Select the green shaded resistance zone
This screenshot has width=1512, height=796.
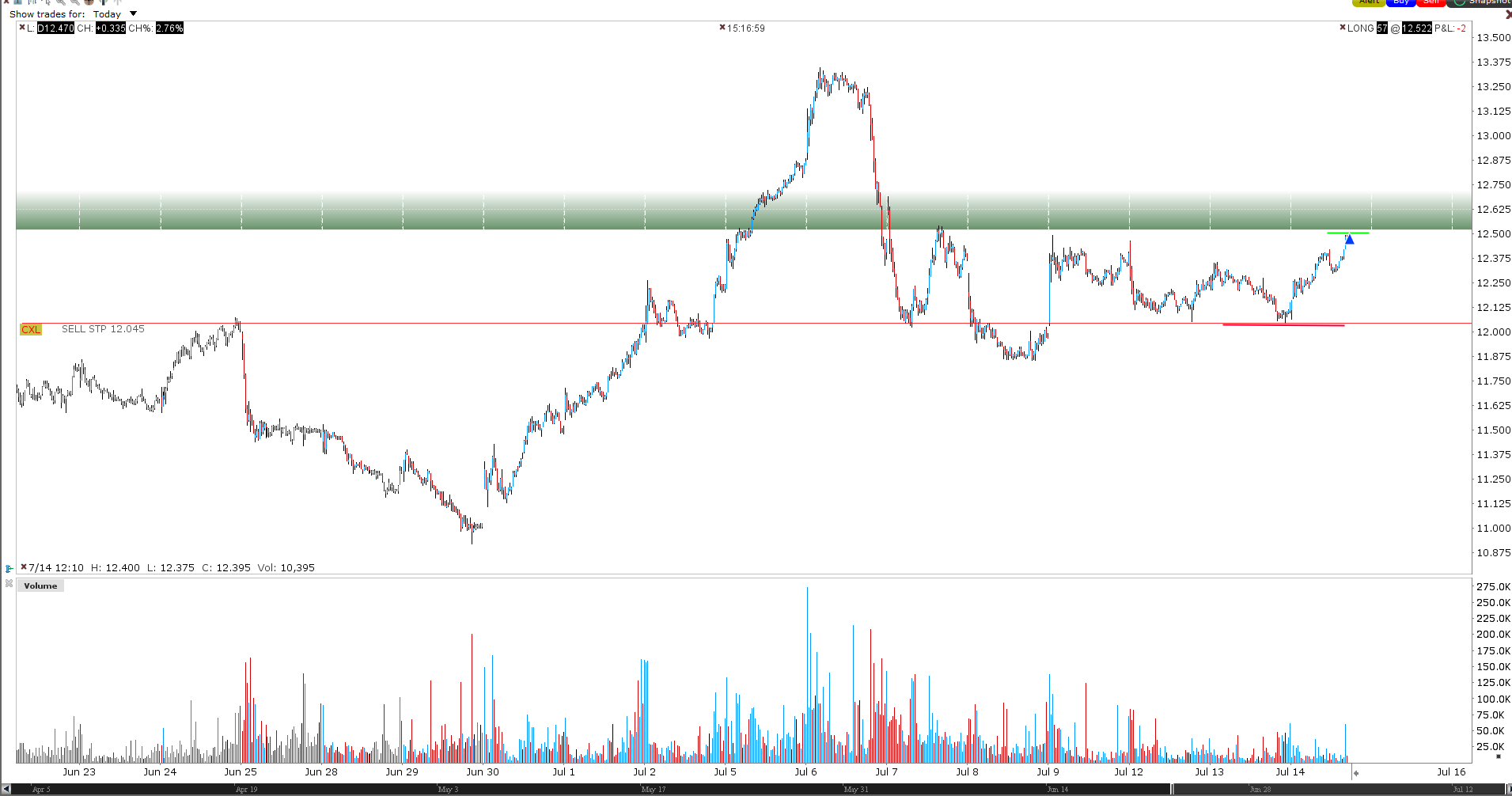[744, 211]
